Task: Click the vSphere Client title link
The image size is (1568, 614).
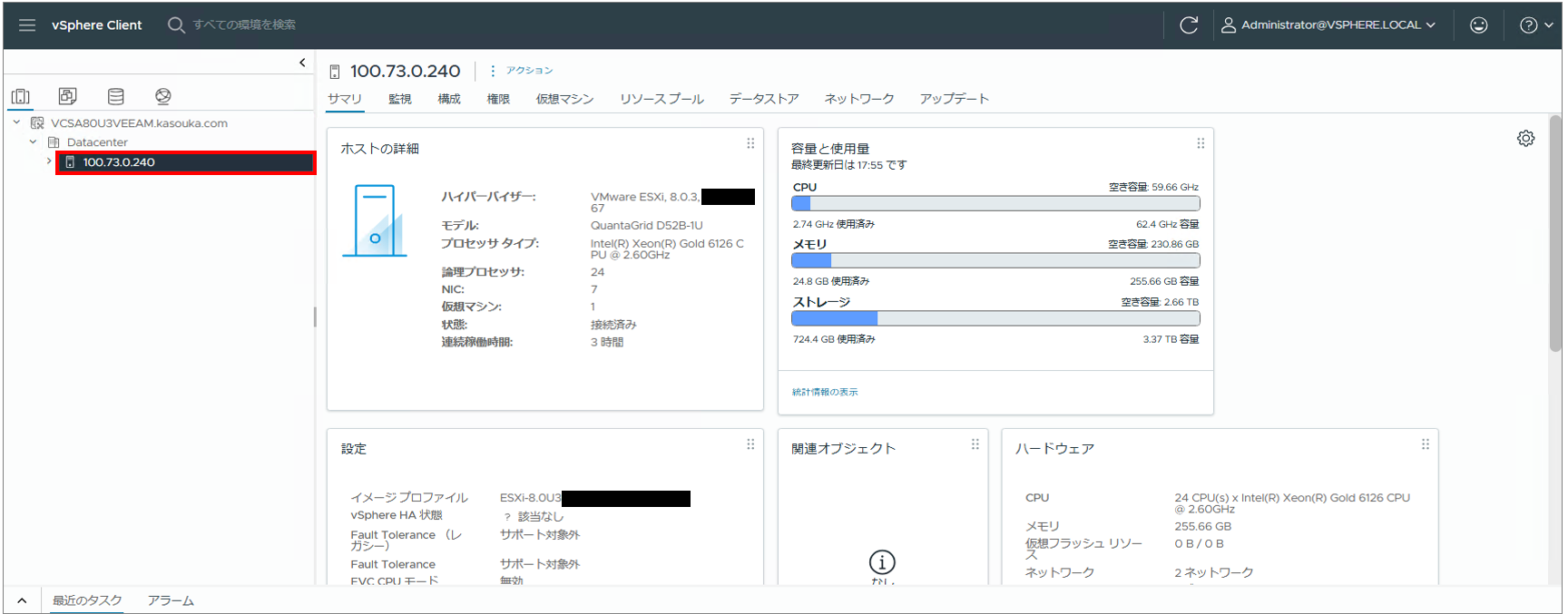Action: tap(97, 25)
